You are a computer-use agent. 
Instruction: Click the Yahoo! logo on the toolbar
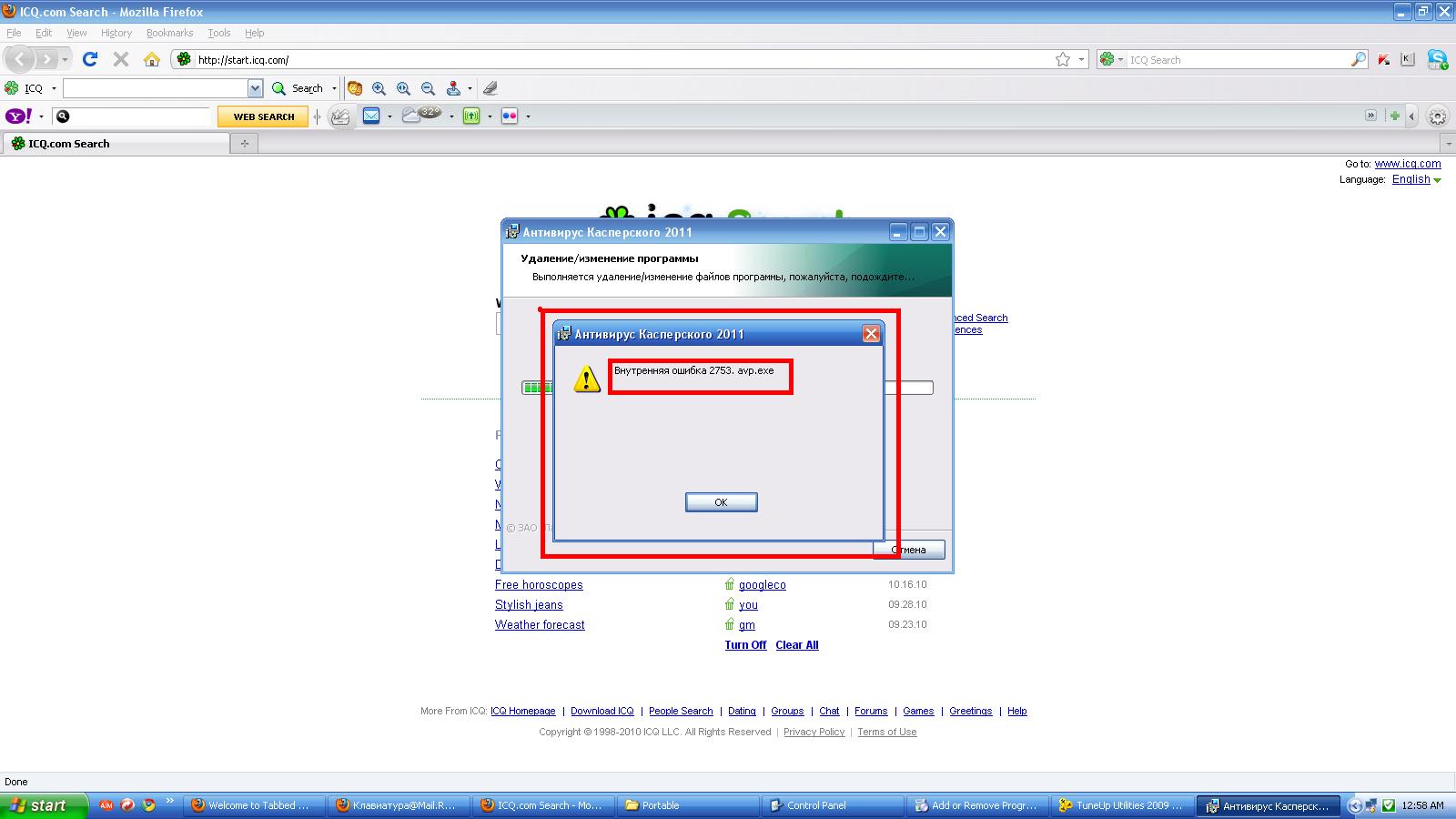click(x=19, y=116)
